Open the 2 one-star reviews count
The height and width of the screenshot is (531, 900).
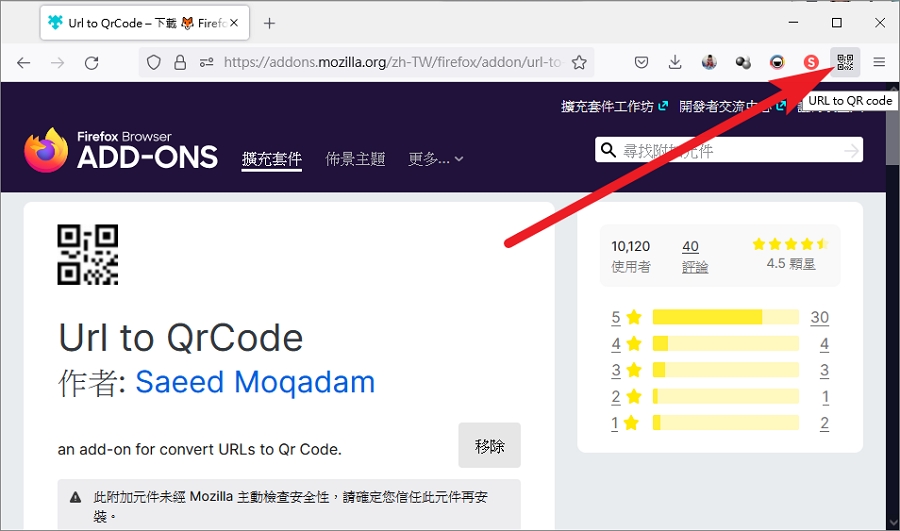tap(824, 423)
